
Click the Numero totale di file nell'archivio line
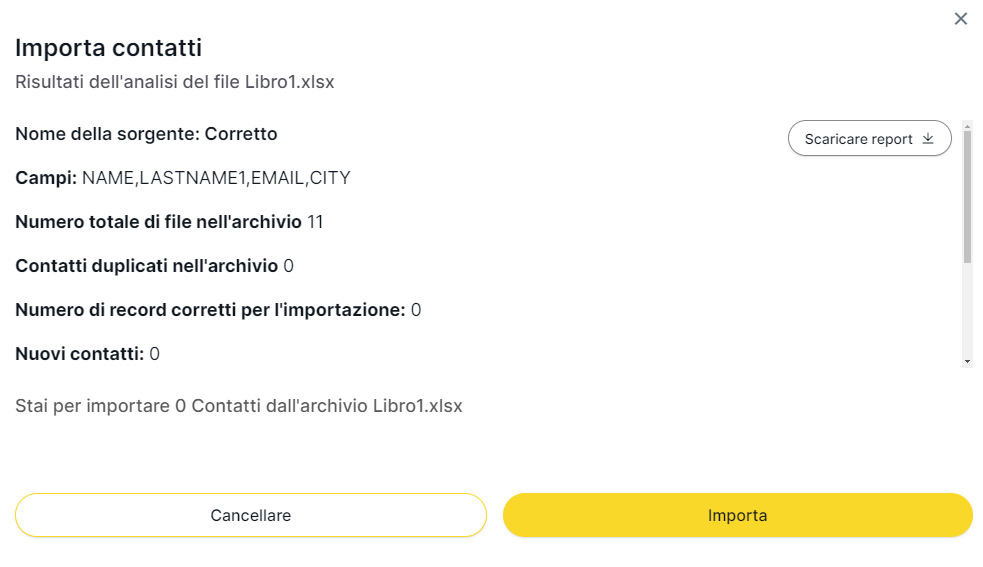[169, 222]
